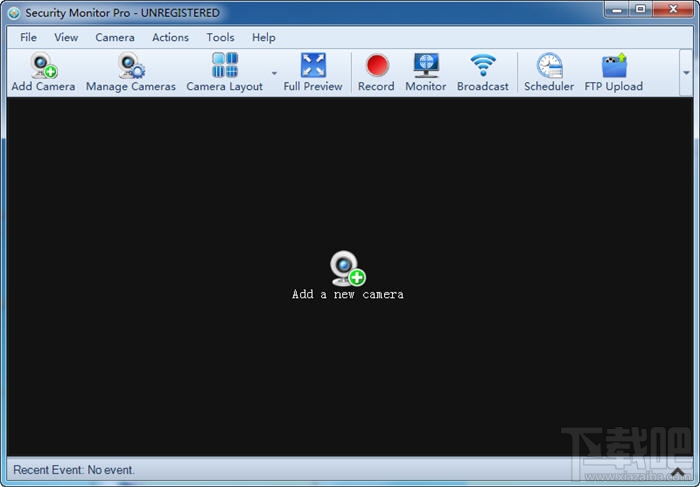Viewport: 700px width, 487px height.
Task: Start recording with the red Record button
Action: click(376, 72)
